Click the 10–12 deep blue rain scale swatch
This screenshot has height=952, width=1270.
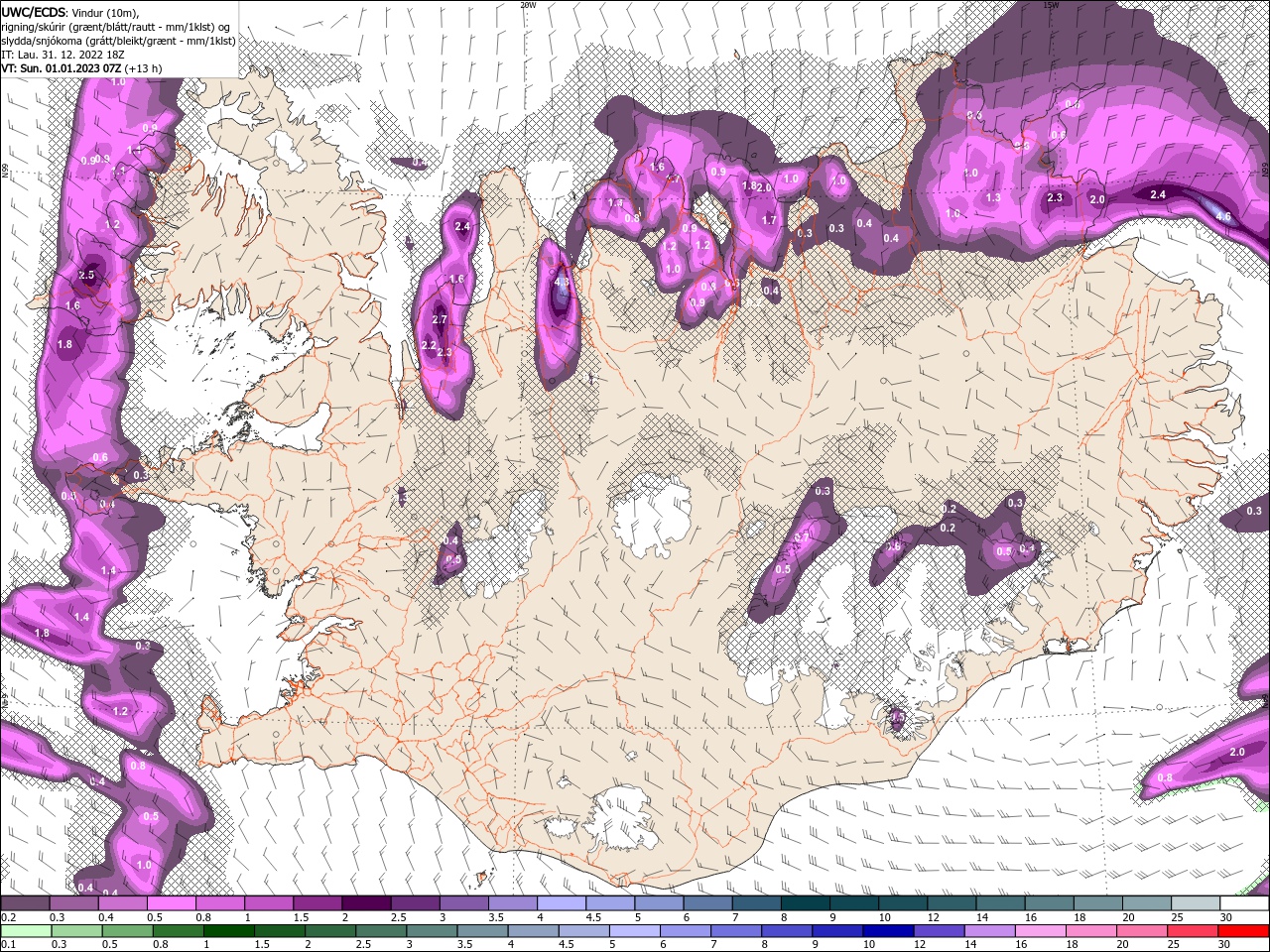pyautogui.click(x=889, y=931)
